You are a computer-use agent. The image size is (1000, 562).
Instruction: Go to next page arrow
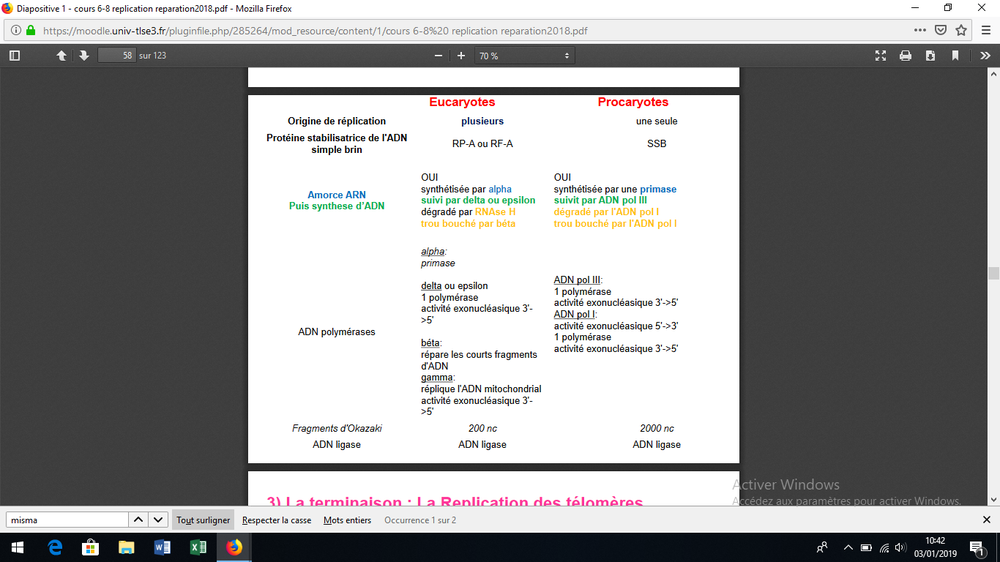click(84, 55)
